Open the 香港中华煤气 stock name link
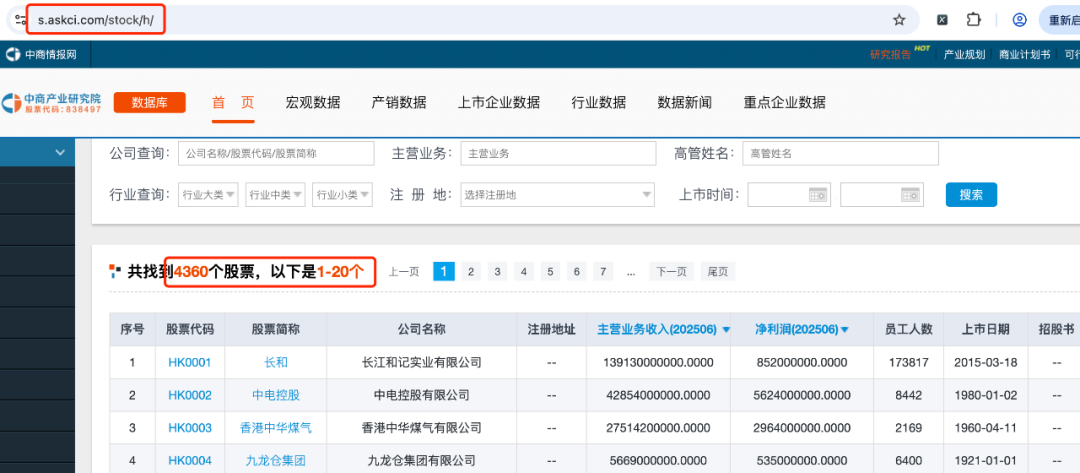The width and height of the screenshot is (1080, 473). (276, 428)
